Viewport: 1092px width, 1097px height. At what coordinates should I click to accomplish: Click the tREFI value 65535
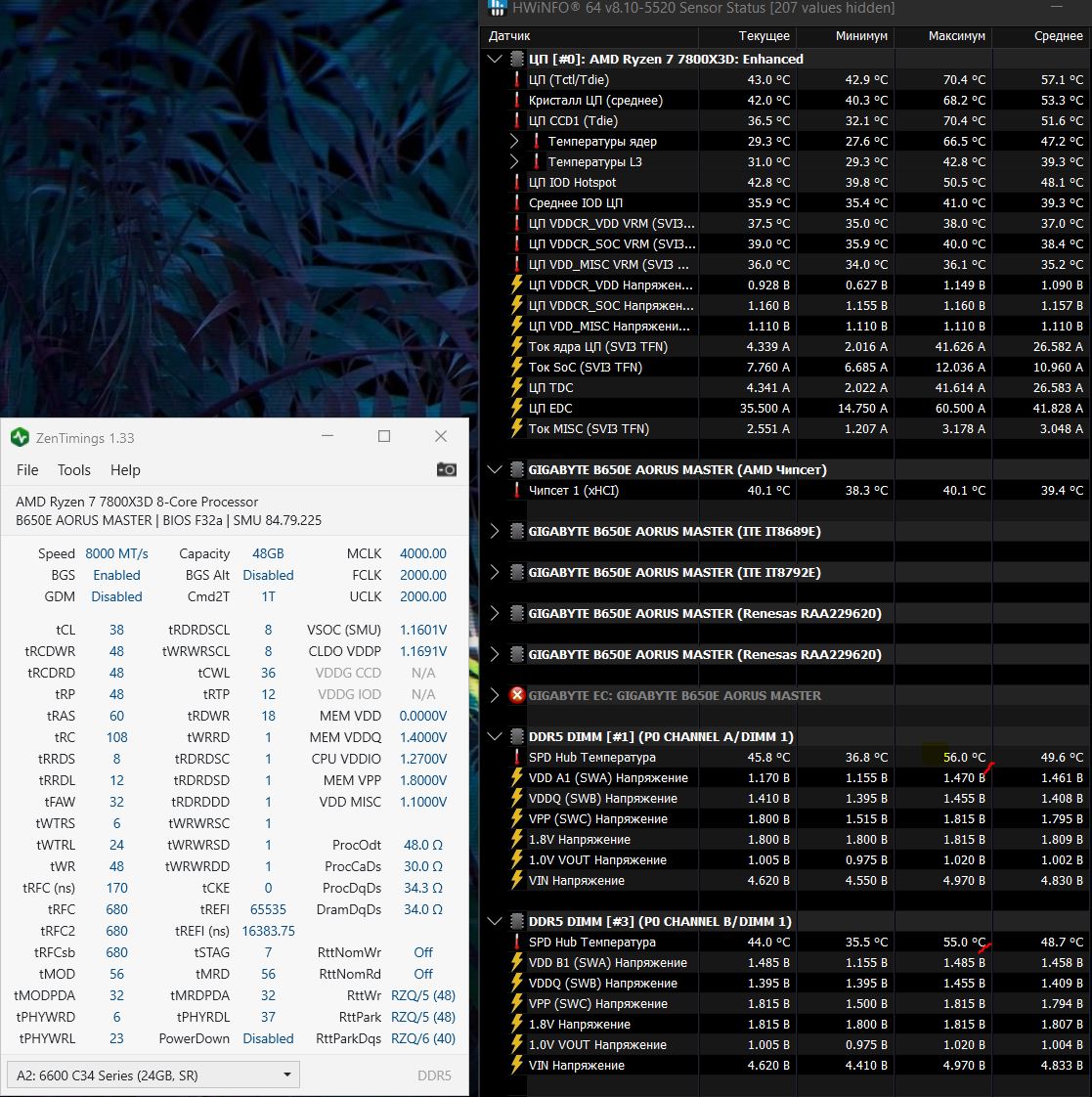coord(268,909)
